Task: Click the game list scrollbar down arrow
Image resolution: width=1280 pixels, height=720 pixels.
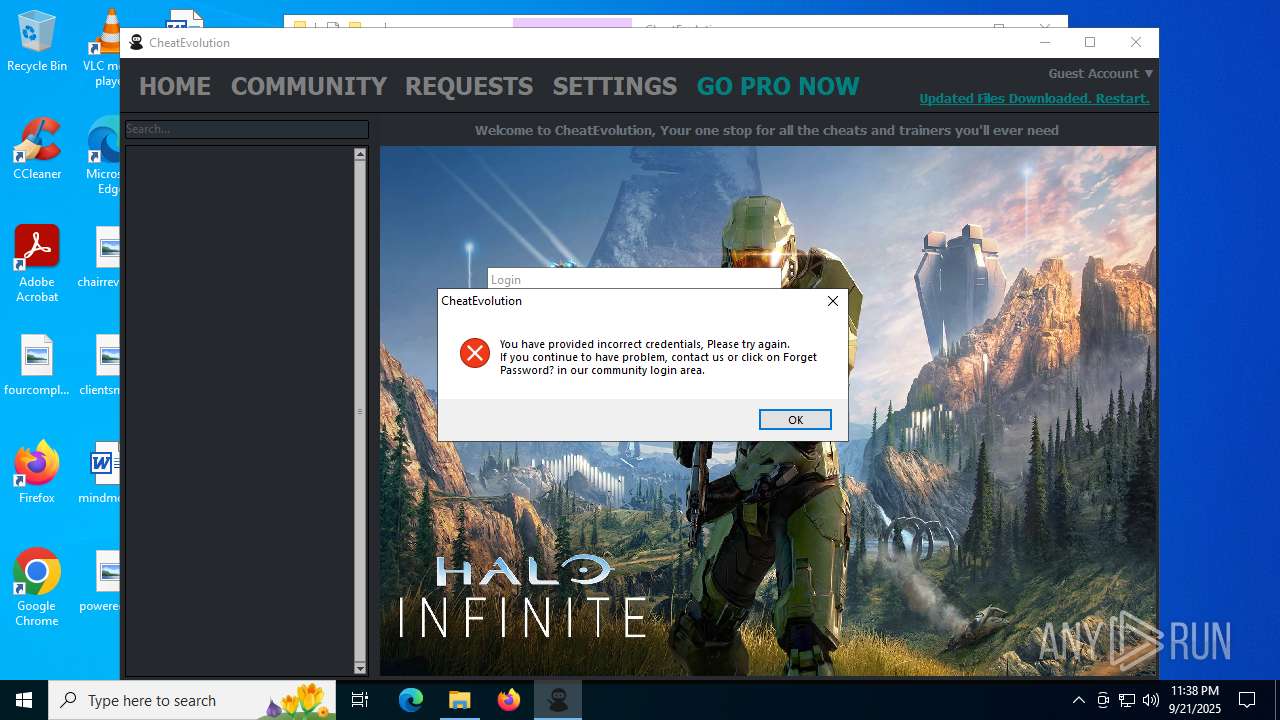Action: [360, 668]
